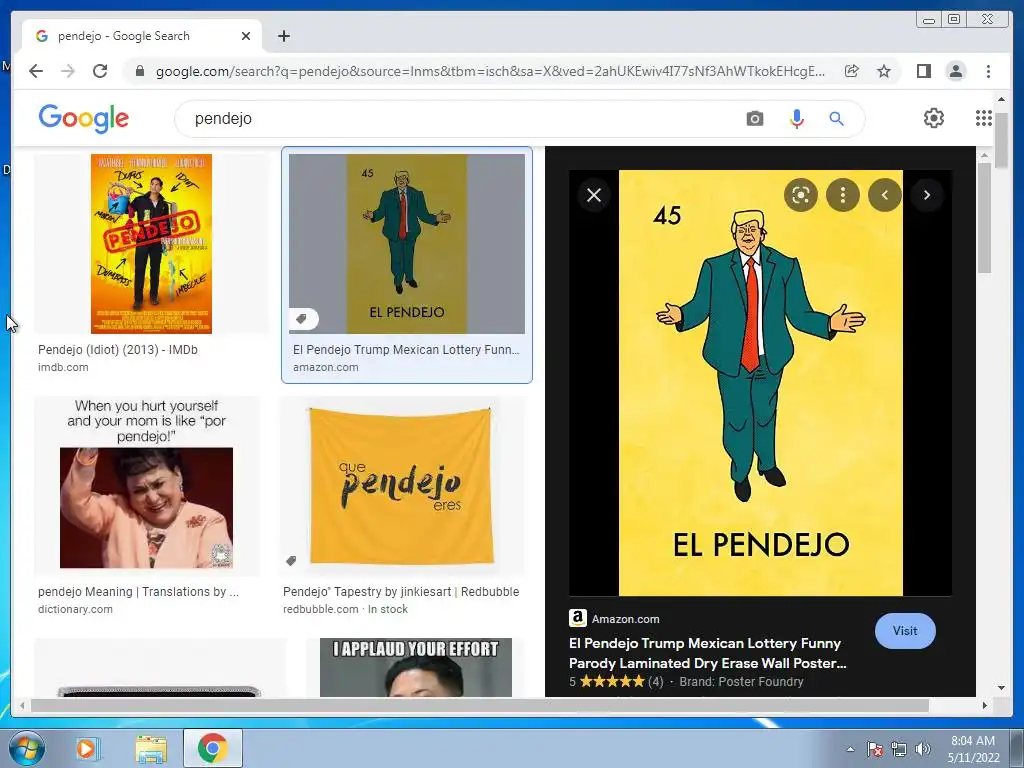The height and width of the screenshot is (768, 1024).
Task: Click horizontal scrollbar right arrow
Action: tap(985, 705)
